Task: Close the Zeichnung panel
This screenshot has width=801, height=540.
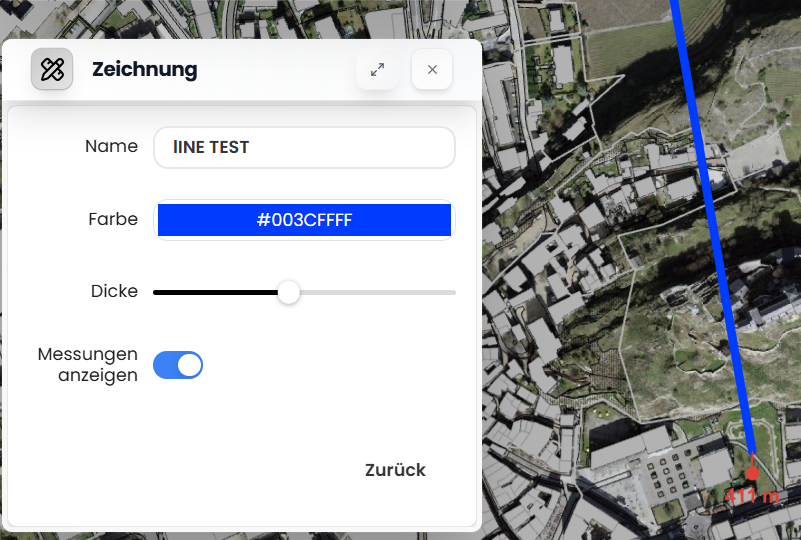Action: [x=432, y=70]
